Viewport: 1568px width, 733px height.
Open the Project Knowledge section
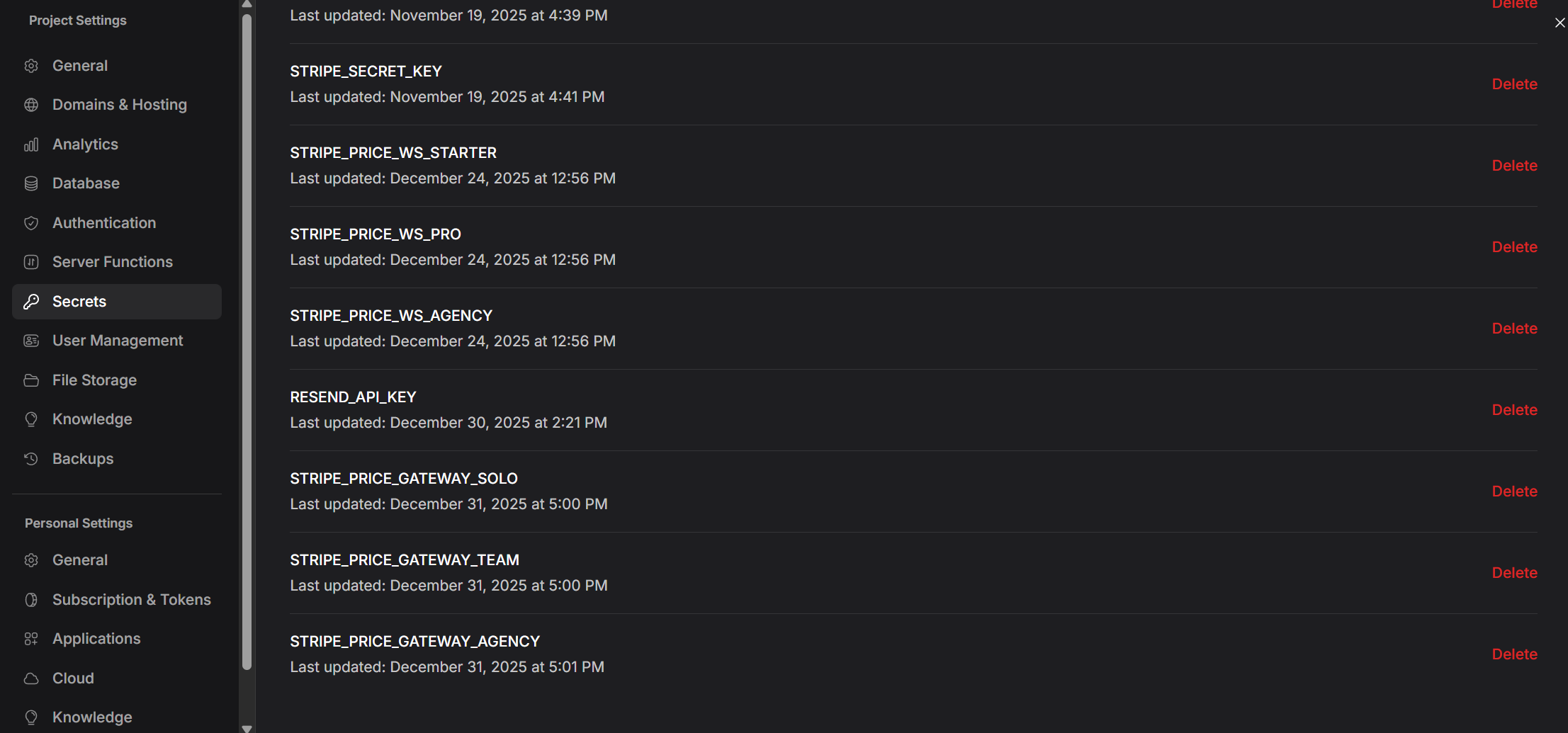pos(92,419)
